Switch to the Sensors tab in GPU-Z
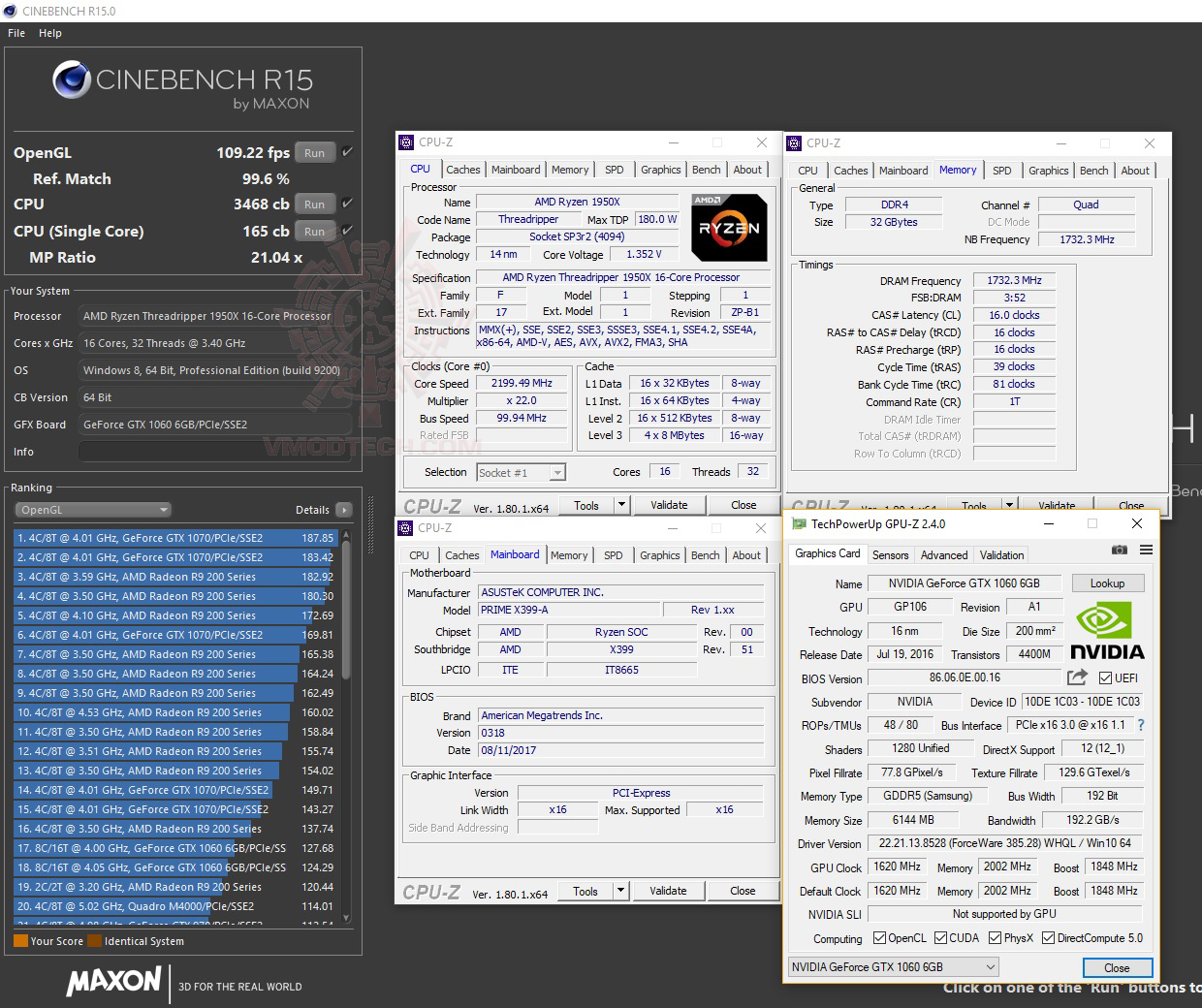The height and width of the screenshot is (1008, 1202). [890, 554]
